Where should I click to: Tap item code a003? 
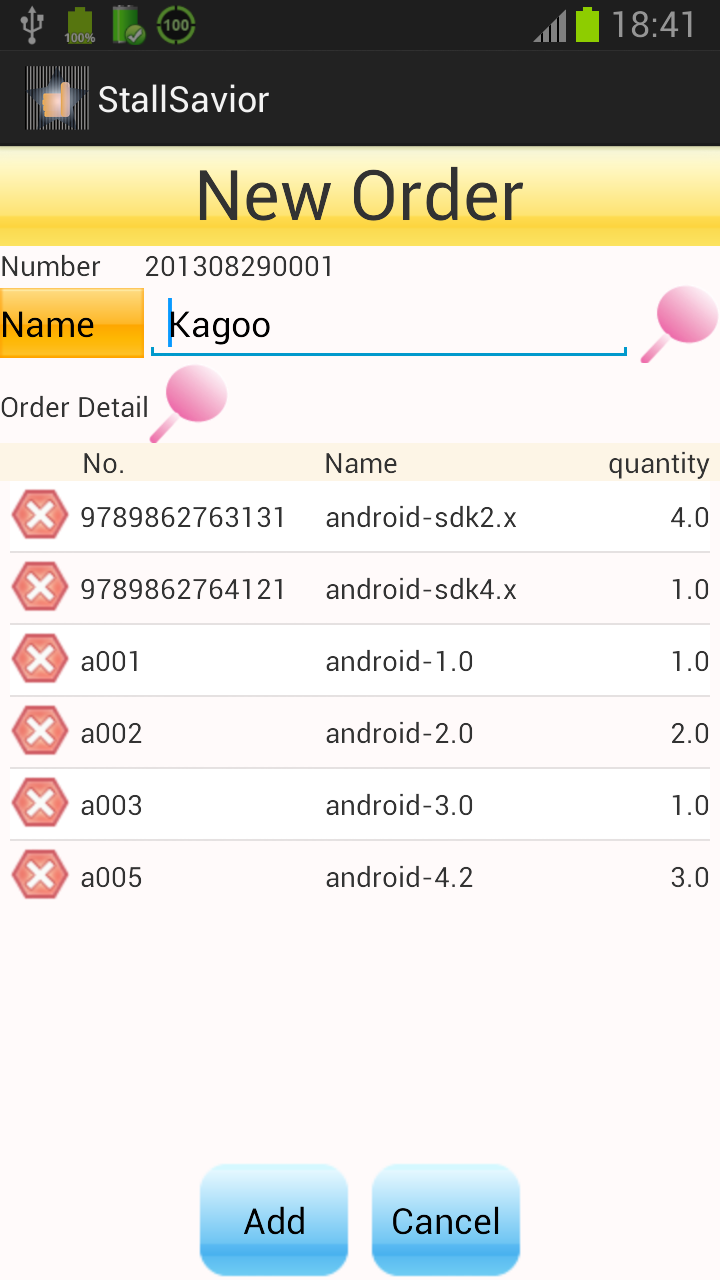tap(111, 805)
